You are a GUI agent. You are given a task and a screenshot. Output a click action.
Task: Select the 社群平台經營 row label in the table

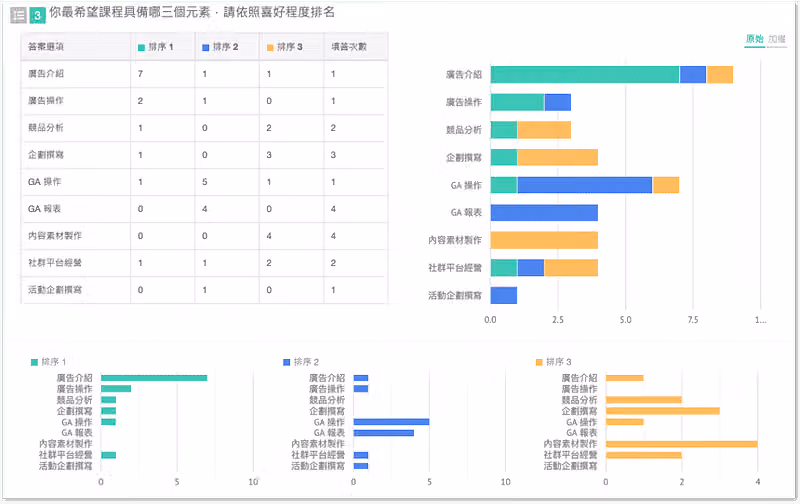click(55, 263)
